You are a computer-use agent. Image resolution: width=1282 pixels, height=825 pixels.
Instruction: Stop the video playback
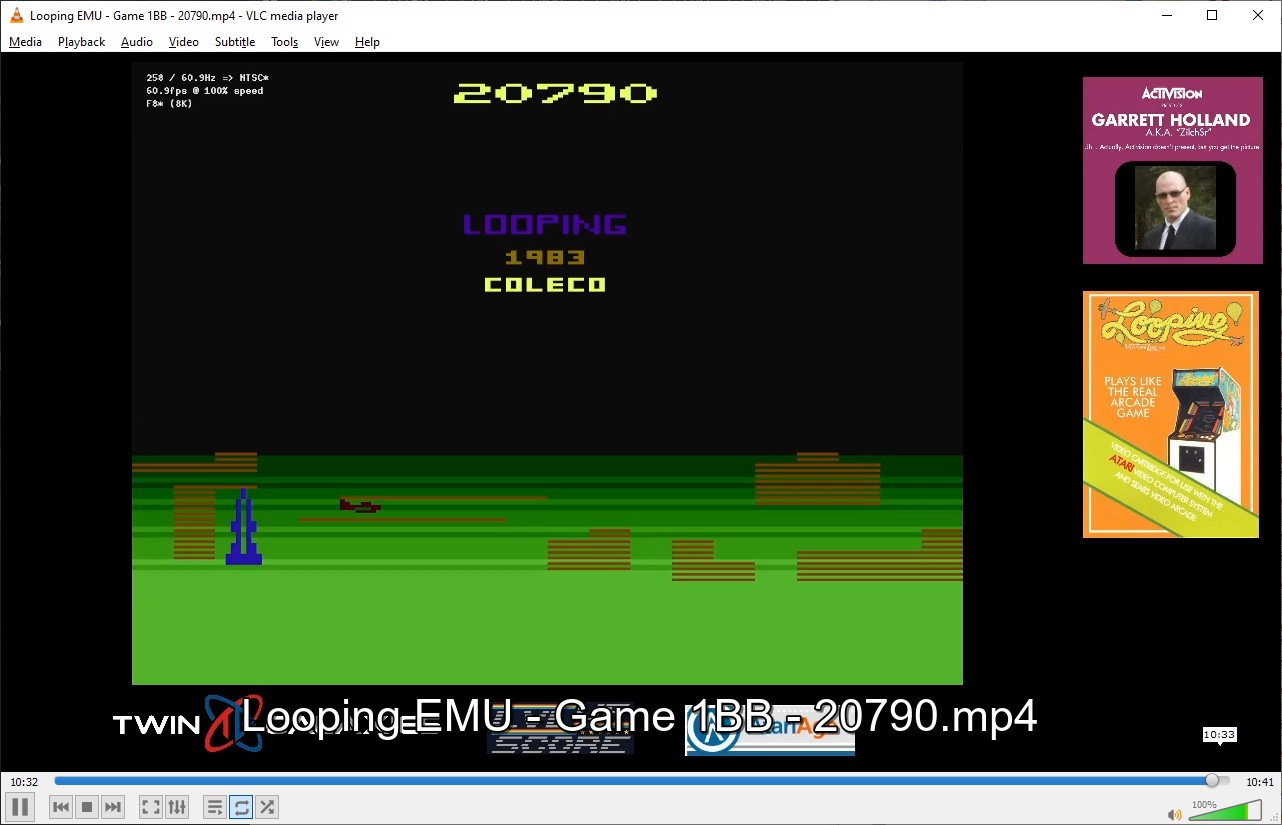[x=87, y=807]
